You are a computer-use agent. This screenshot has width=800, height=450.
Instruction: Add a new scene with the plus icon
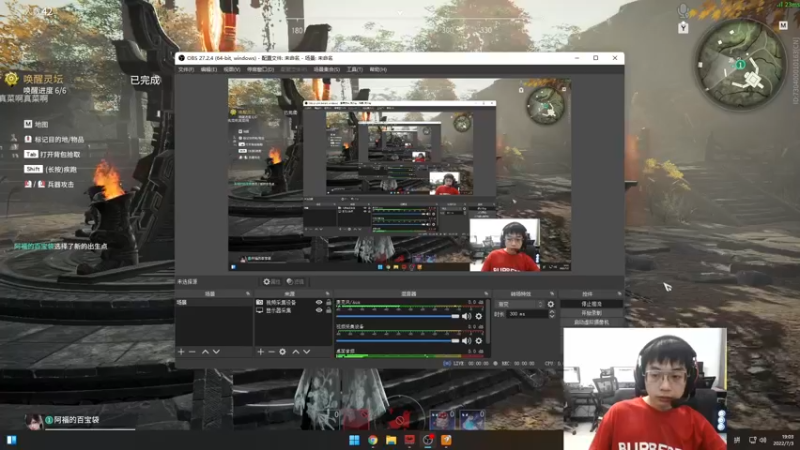(181, 352)
